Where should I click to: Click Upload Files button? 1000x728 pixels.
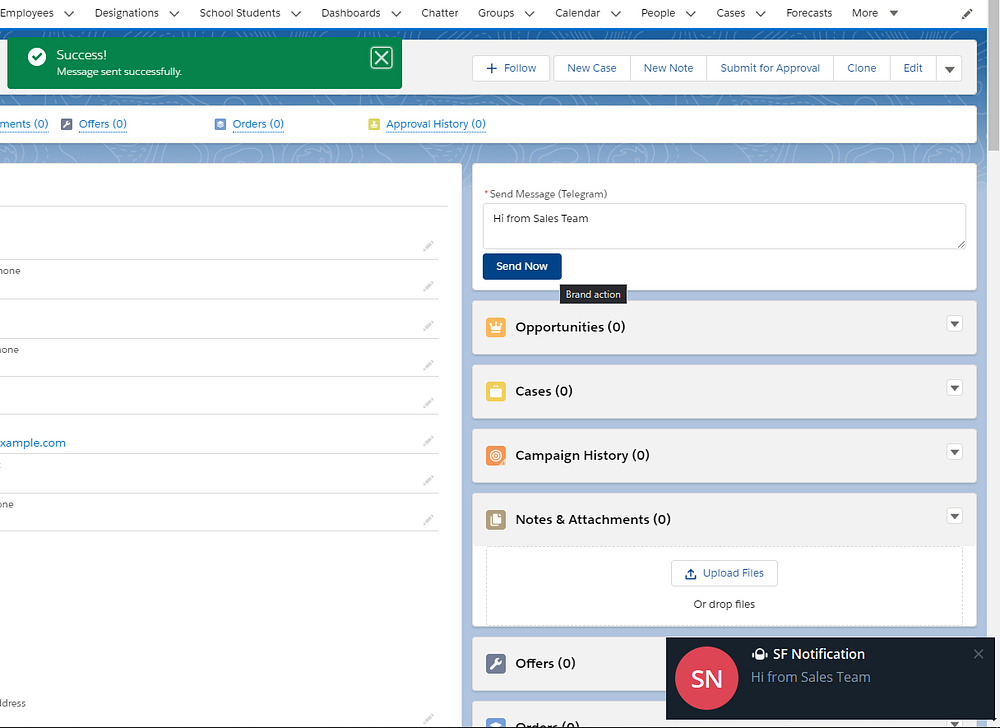(724, 574)
